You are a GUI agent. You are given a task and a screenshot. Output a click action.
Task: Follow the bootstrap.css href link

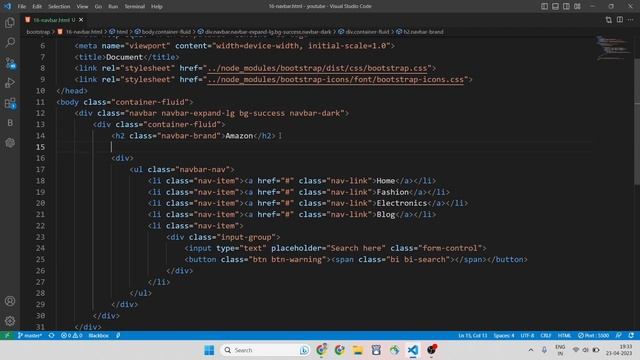coord(317,68)
